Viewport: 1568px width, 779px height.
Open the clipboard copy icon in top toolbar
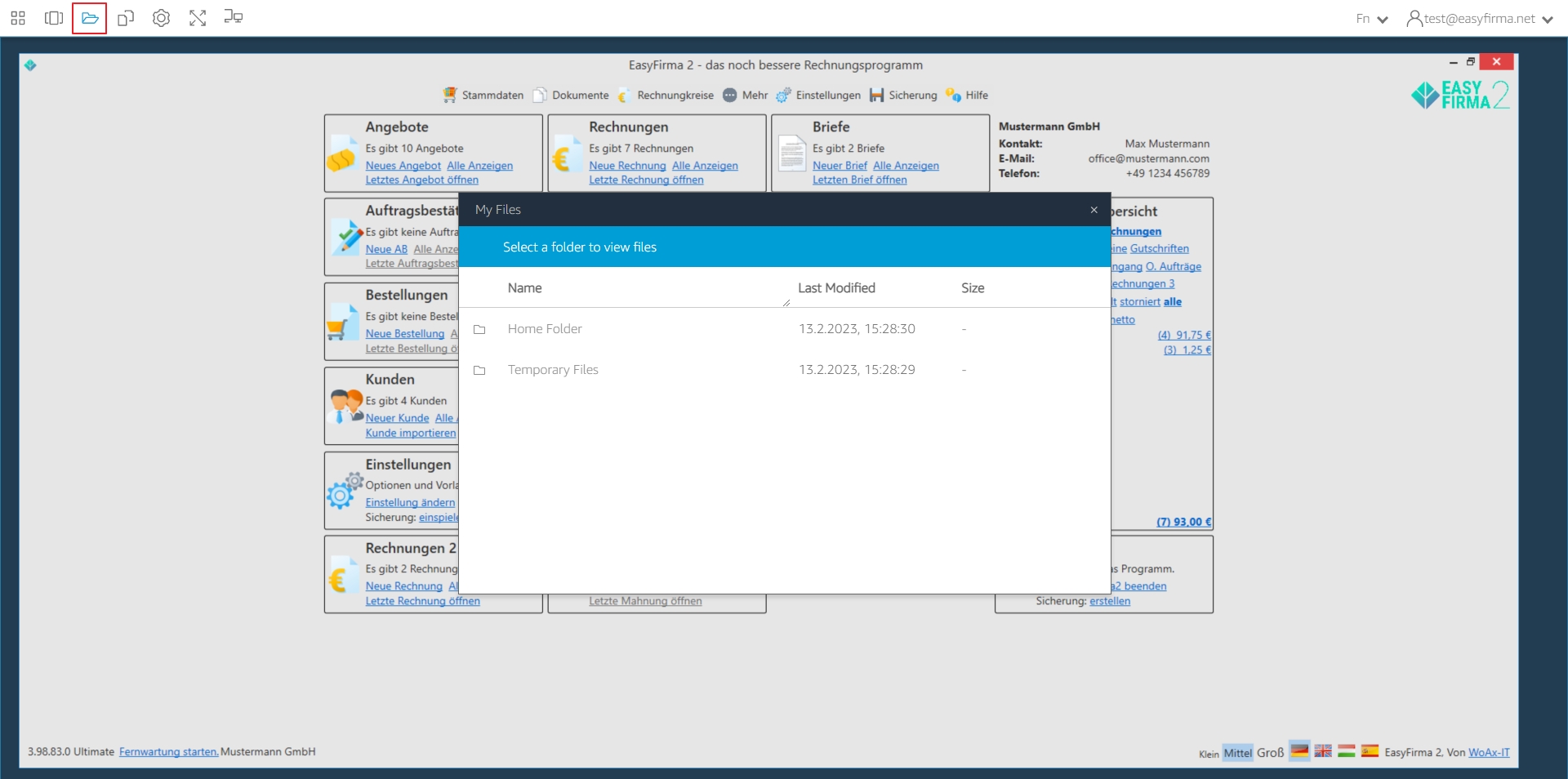point(126,18)
